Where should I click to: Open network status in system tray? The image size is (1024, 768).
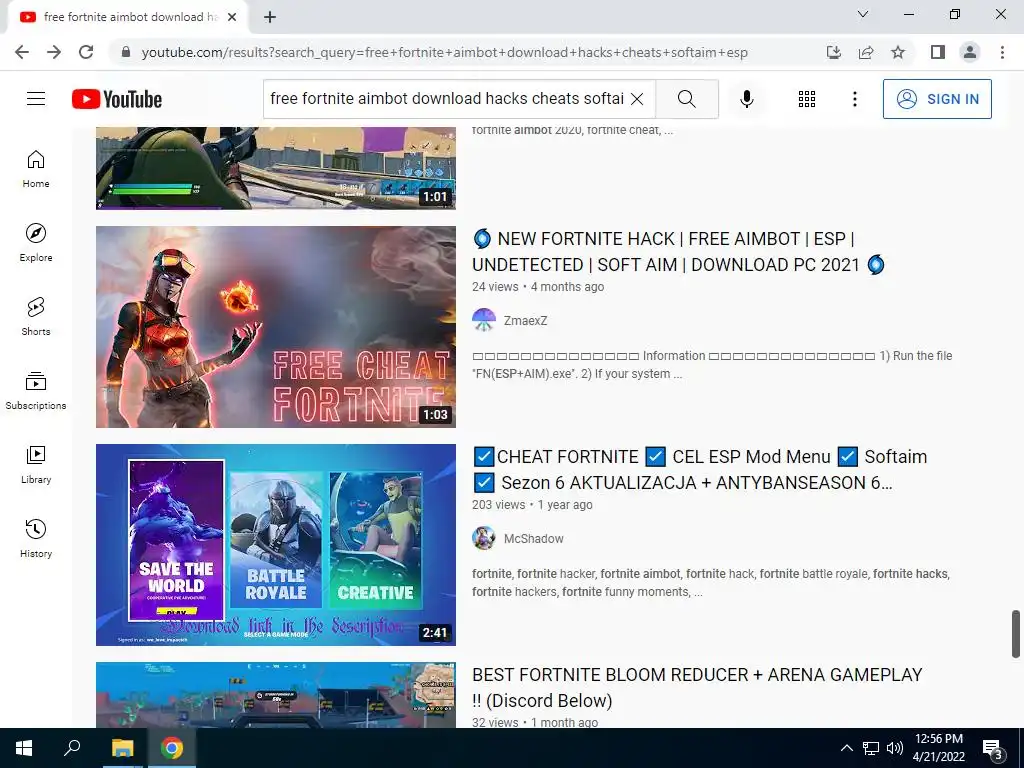click(871, 748)
